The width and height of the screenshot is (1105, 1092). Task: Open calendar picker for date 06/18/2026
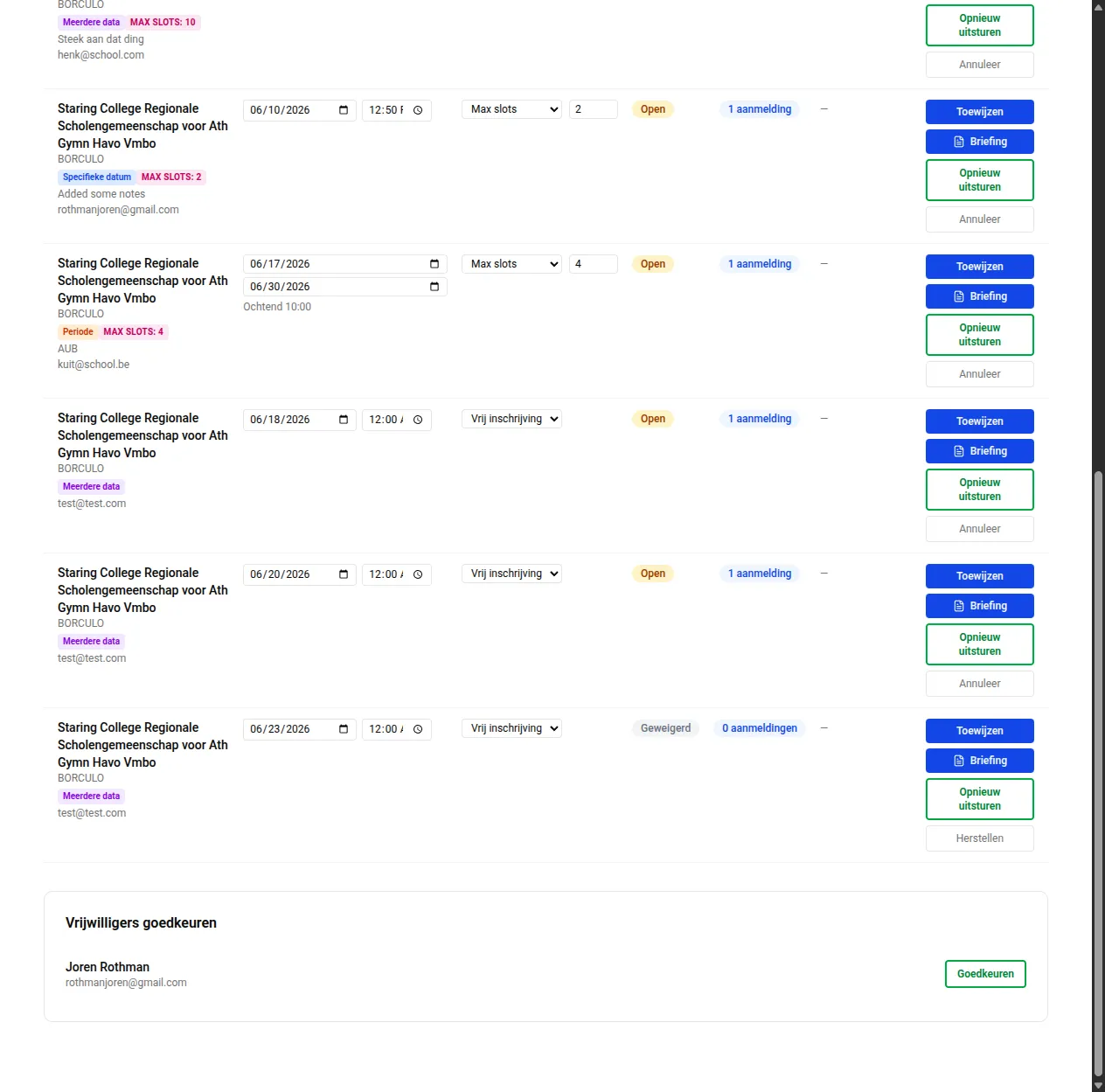344,420
